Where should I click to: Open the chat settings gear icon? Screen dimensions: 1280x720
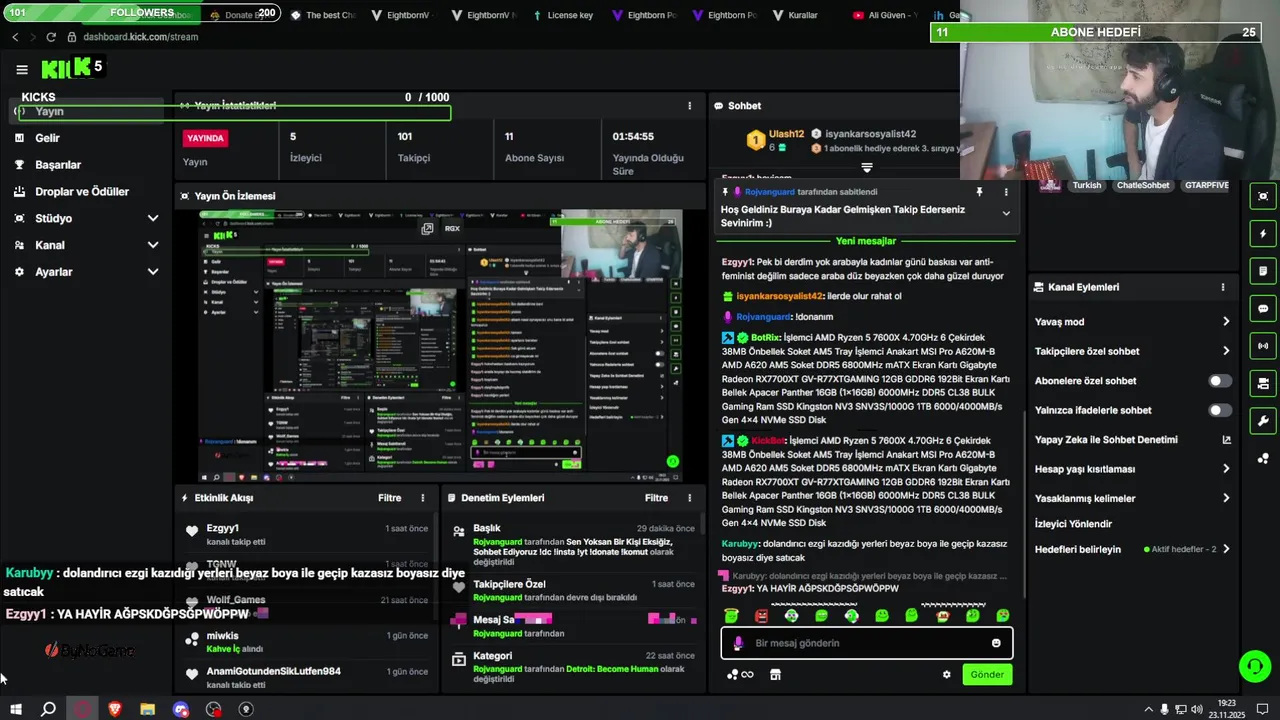pyautogui.click(x=946, y=674)
